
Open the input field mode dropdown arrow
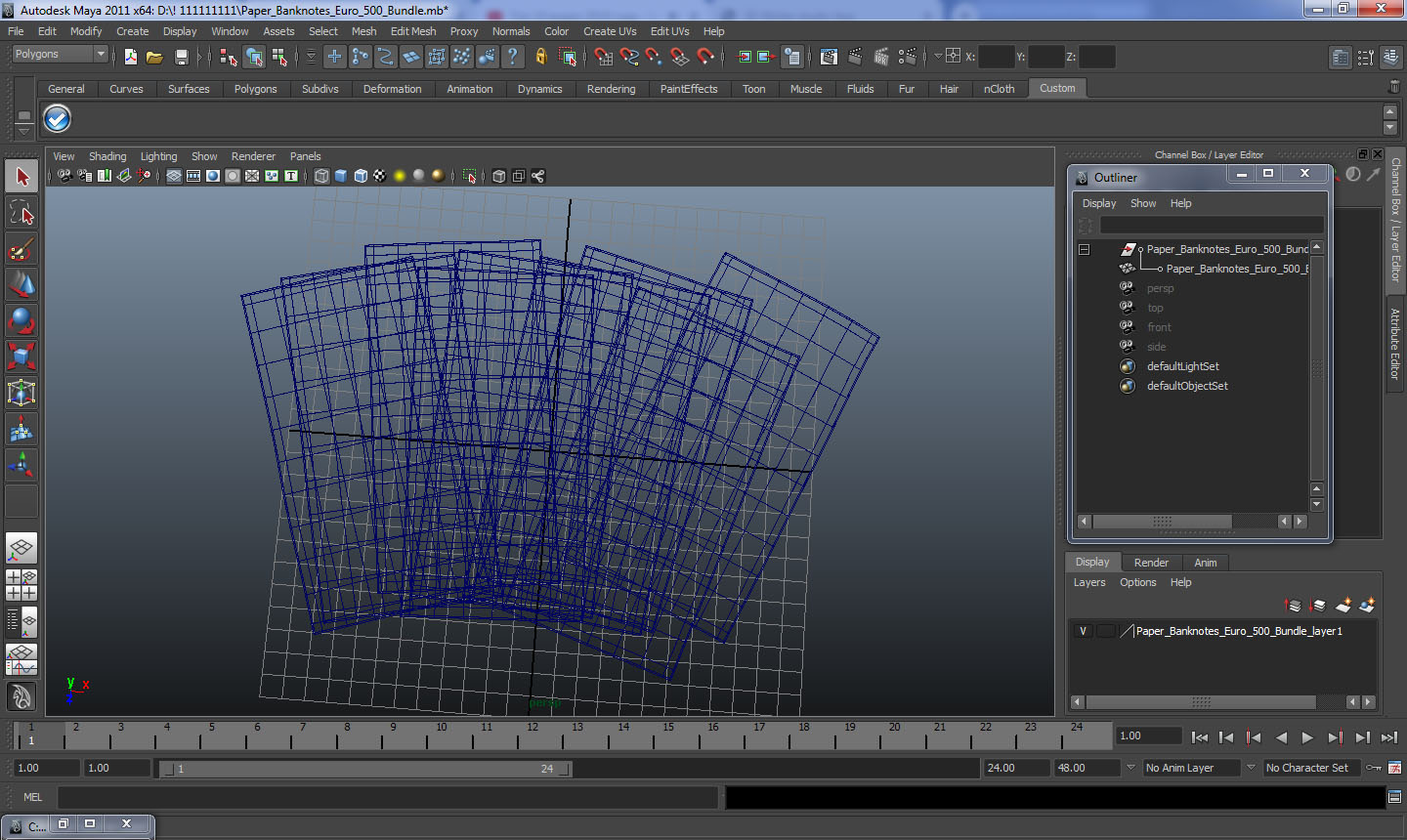pyautogui.click(x=937, y=57)
